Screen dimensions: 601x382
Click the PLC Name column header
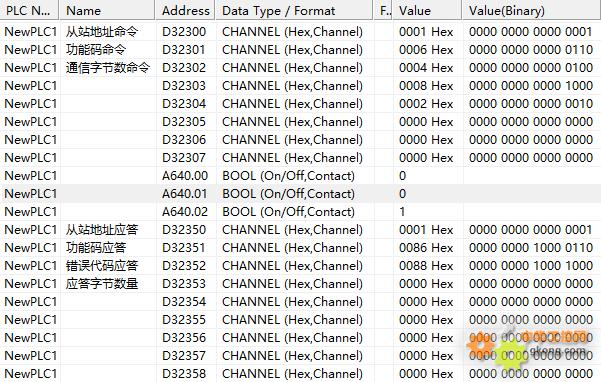(x=30, y=10)
